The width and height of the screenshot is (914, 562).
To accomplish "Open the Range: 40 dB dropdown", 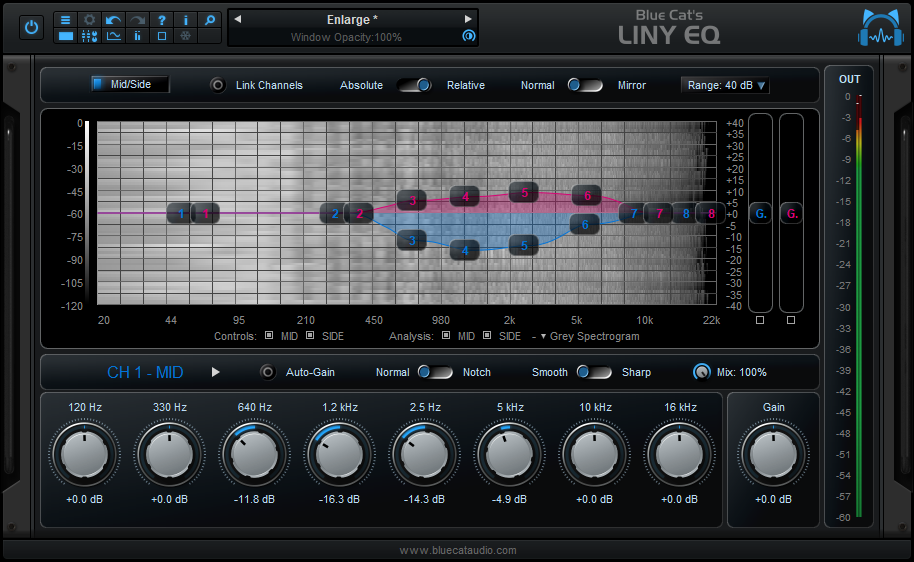I will pos(726,85).
